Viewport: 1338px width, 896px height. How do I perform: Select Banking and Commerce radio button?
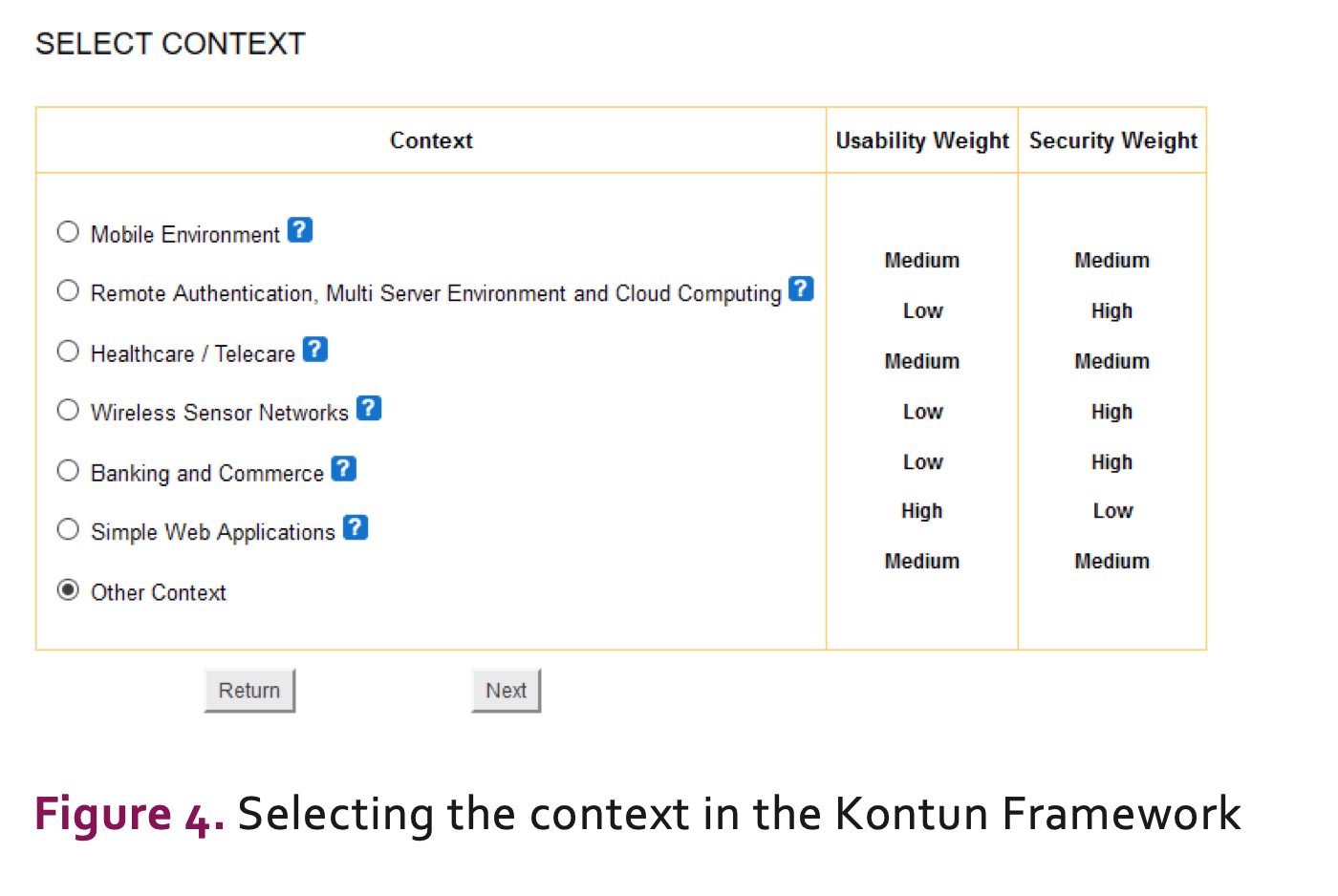(68, 471)
